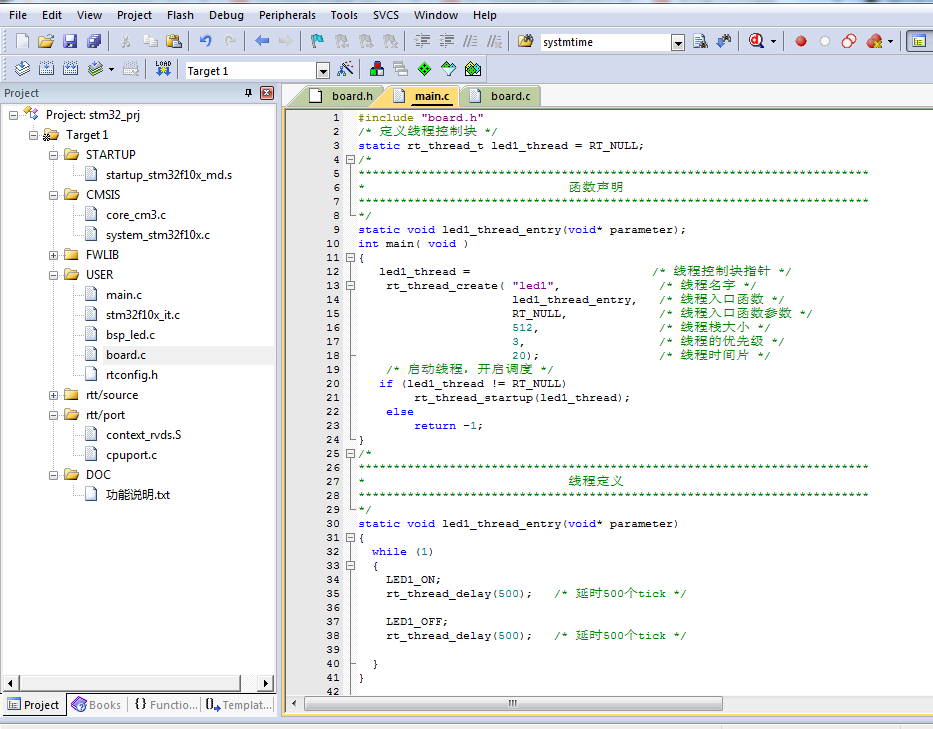Image resolution: width=933 pixels, height=729 pixels.
Task: Click the Save All files icon
Action: click(x=94, y=41)
